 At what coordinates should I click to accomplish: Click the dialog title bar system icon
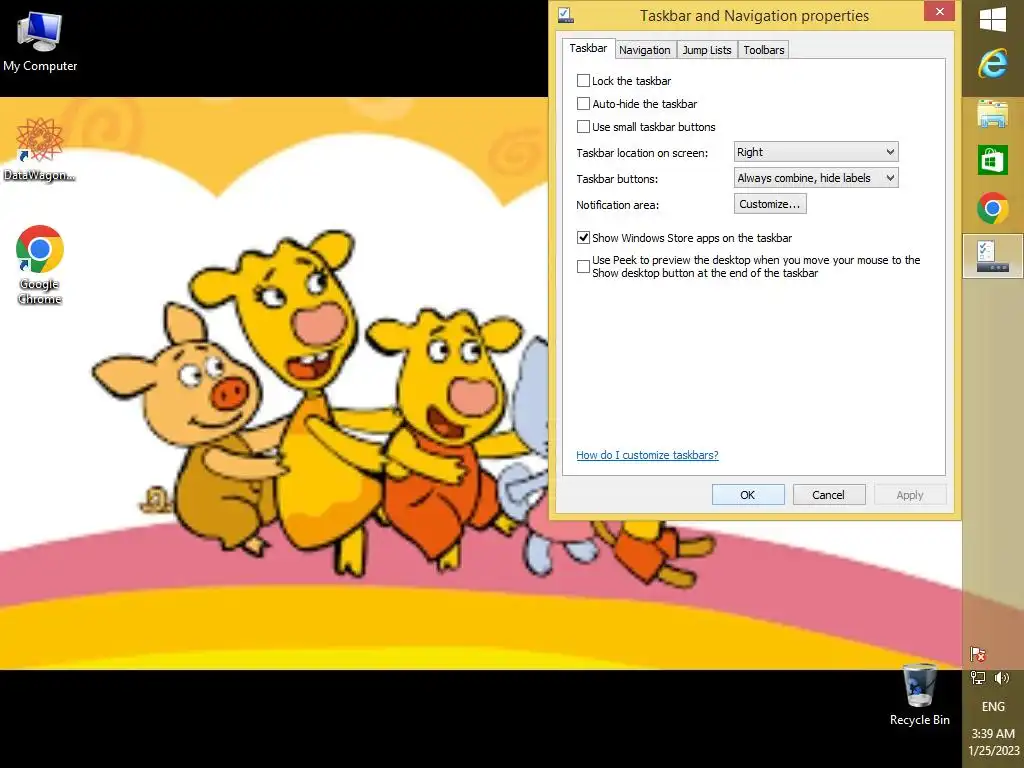pos(566,14)
